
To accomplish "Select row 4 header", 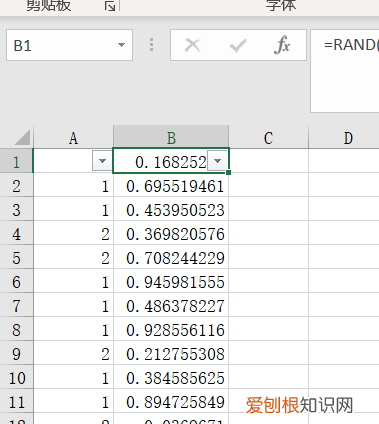I will click(16, 233).
